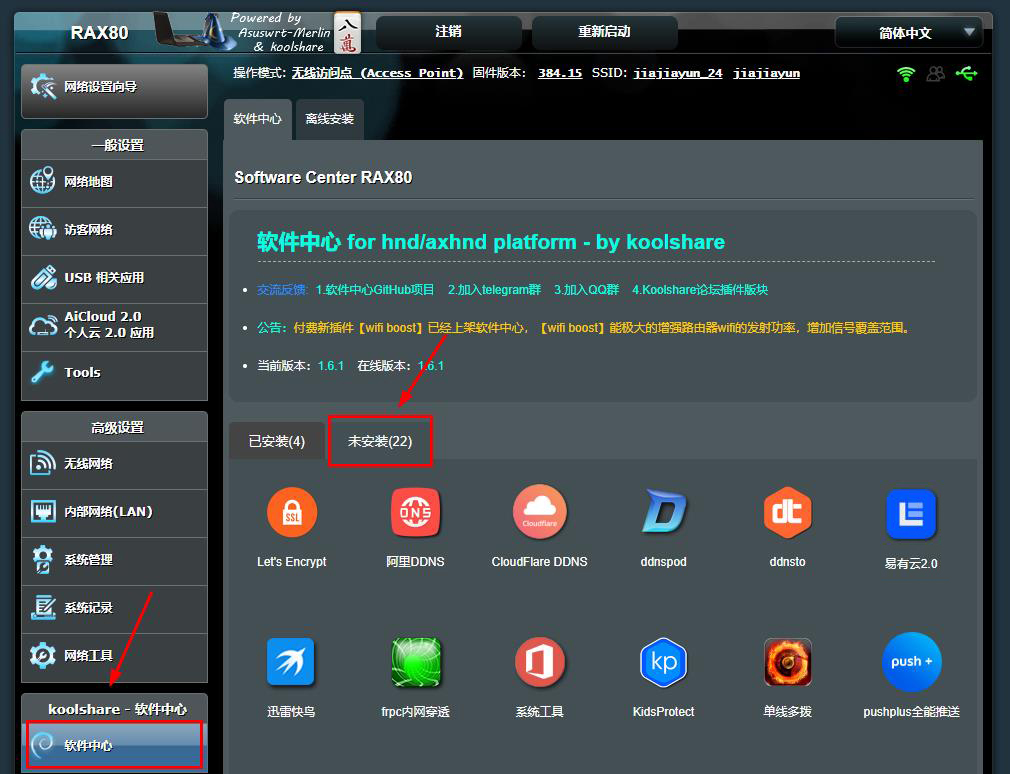Click the 系统记录 log icon
Image resolution: width=1010 pixels, height=774 pixels.
click(x=43, y=607)
